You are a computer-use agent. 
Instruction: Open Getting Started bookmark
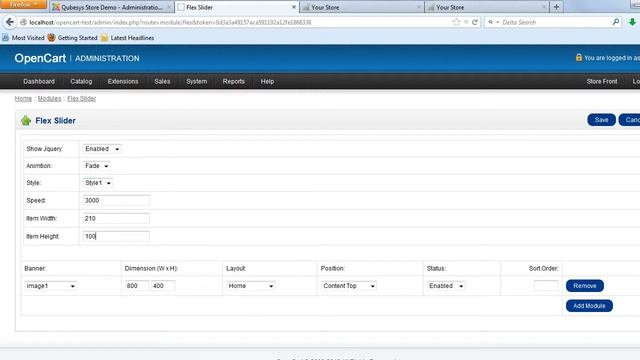coord(72,38)
